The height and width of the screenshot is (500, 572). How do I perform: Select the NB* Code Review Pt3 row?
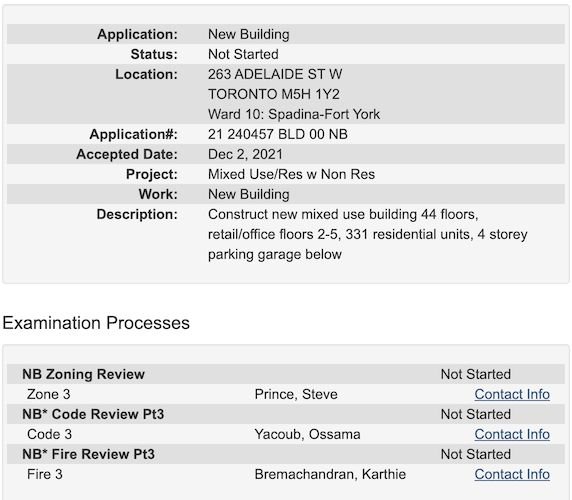click(286, 414)
